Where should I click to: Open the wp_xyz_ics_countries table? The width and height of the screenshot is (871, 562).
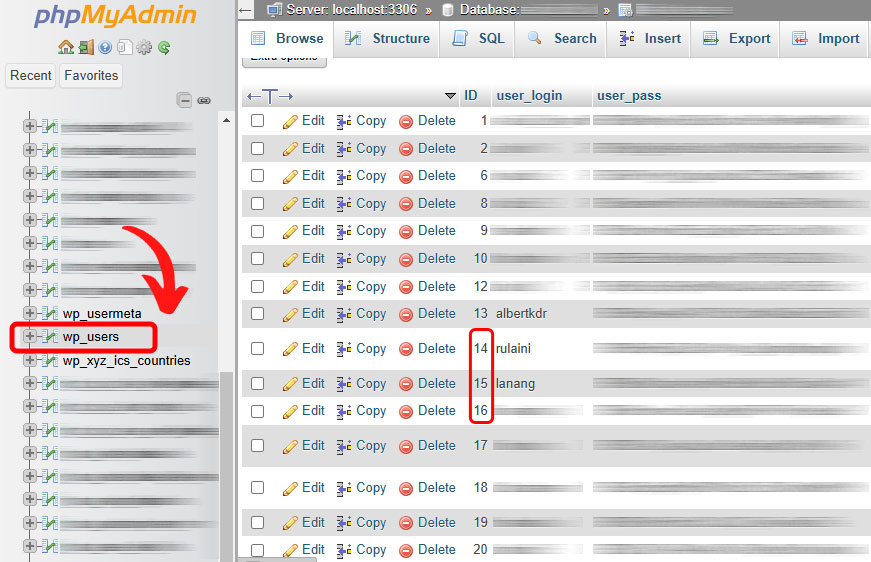click(x=126, y=361)
